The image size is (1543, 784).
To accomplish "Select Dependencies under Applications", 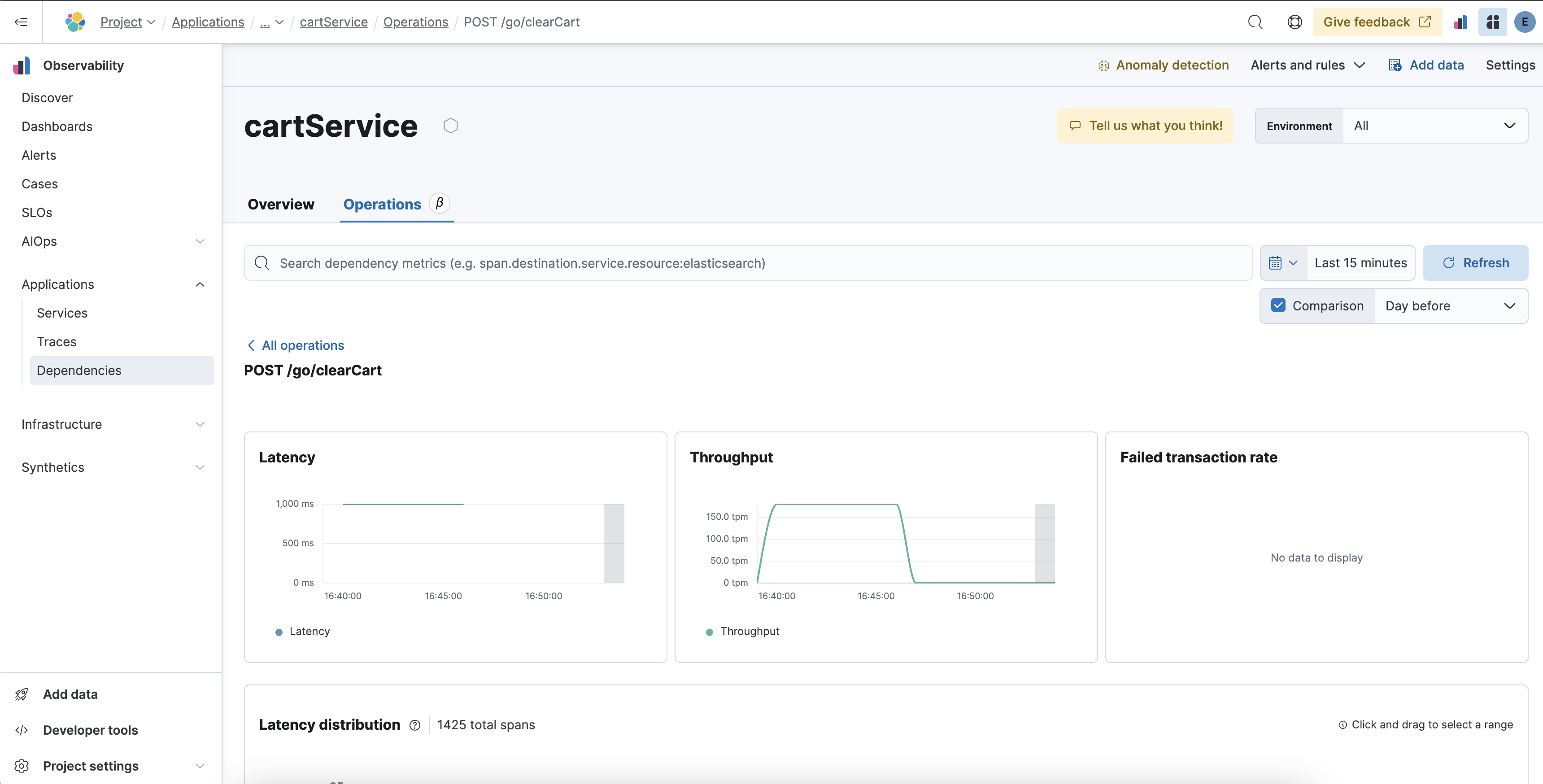I will coord(122,371).
